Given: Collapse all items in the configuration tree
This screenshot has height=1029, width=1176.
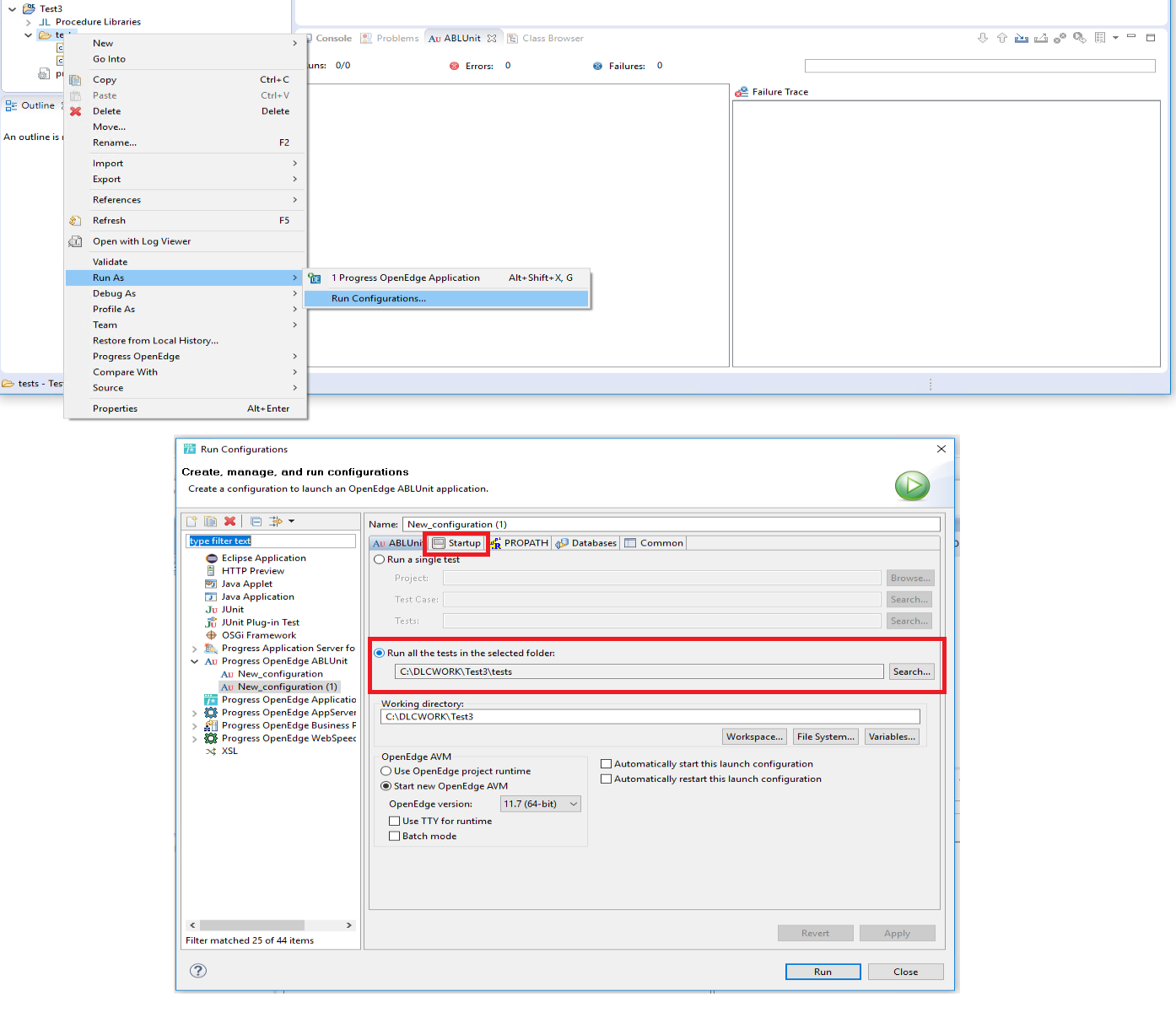Looking at the screenshot, I should pos(256,520).
